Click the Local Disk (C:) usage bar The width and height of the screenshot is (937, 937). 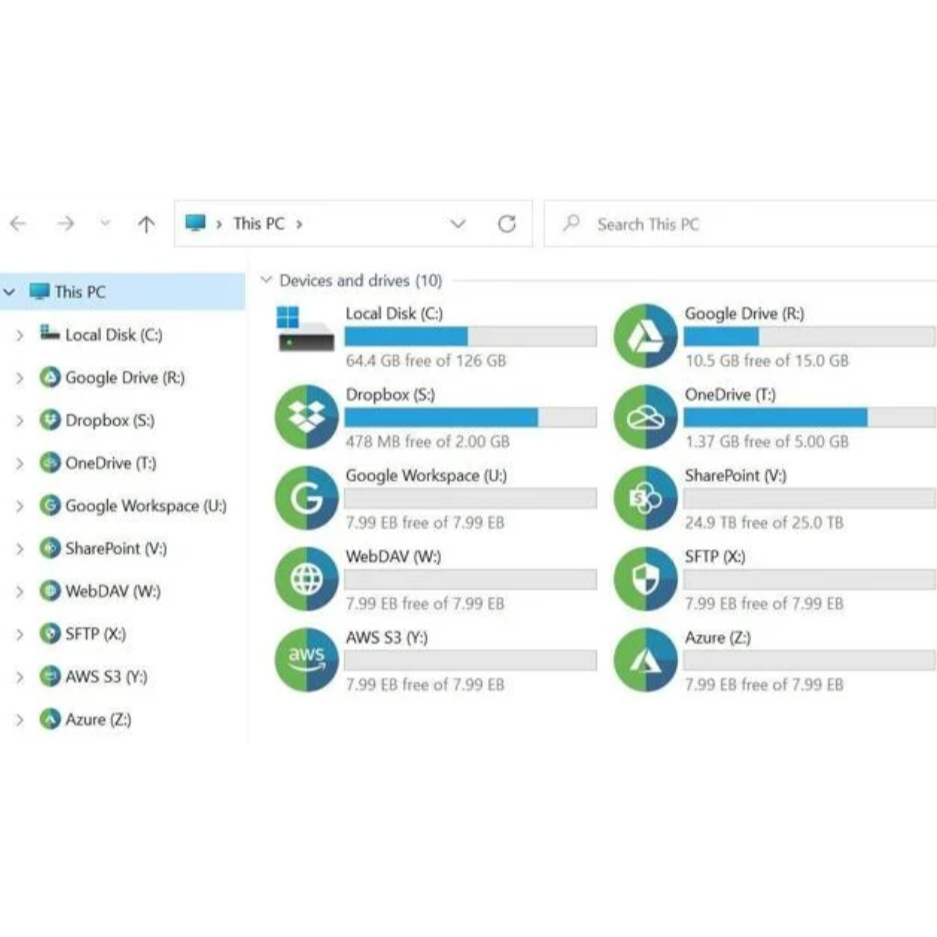coord(470,336)
